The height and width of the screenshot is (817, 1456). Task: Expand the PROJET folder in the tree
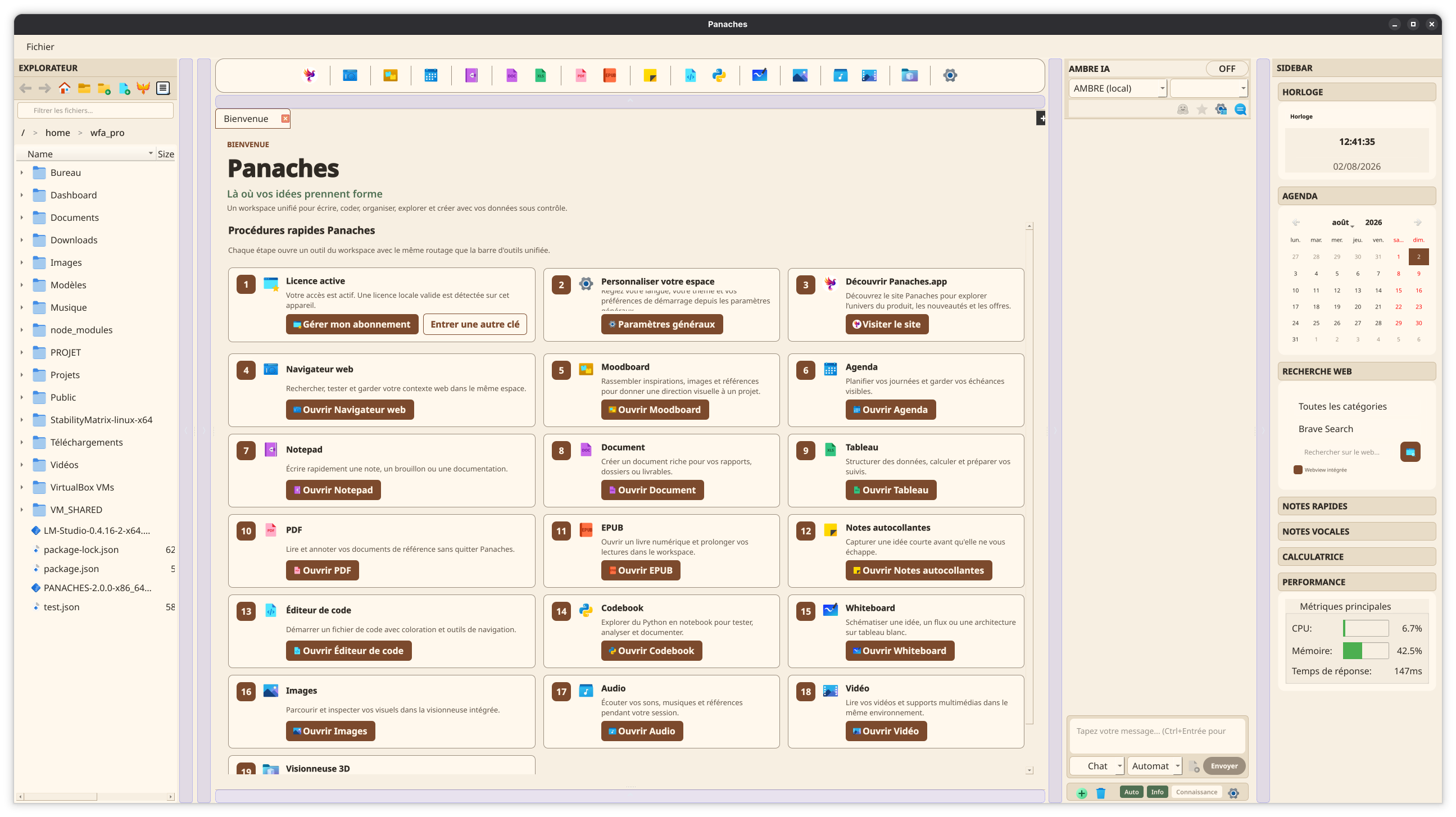tap(21, 352)
